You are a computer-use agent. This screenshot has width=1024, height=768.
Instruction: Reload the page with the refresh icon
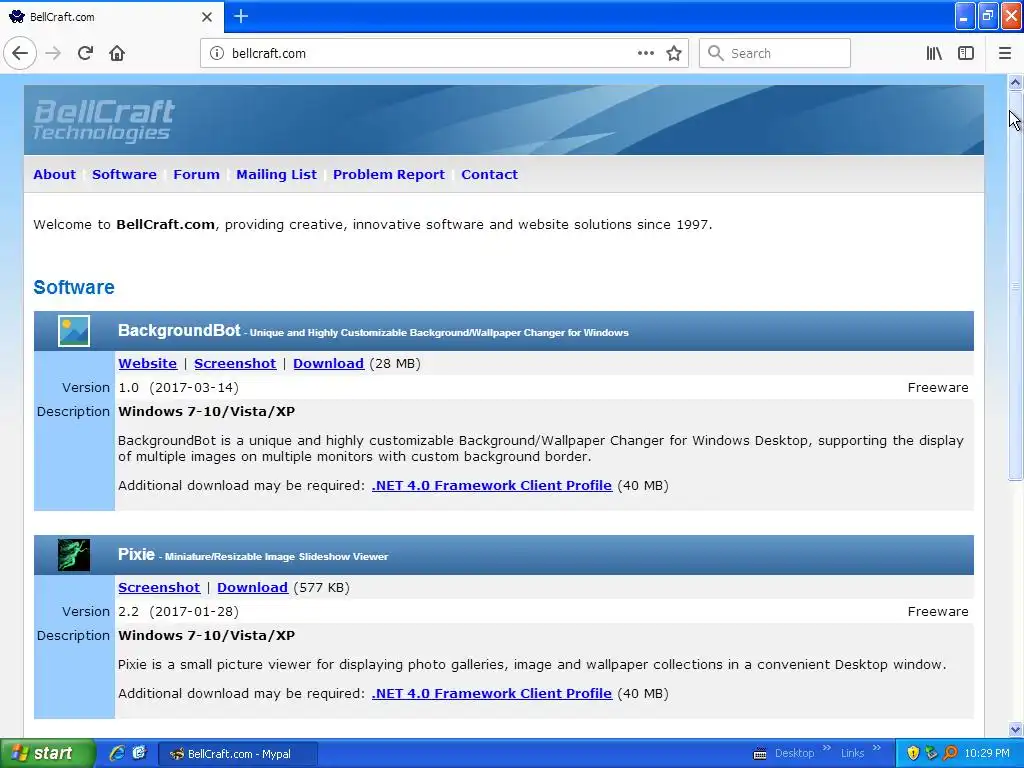(x=85, y=53)
